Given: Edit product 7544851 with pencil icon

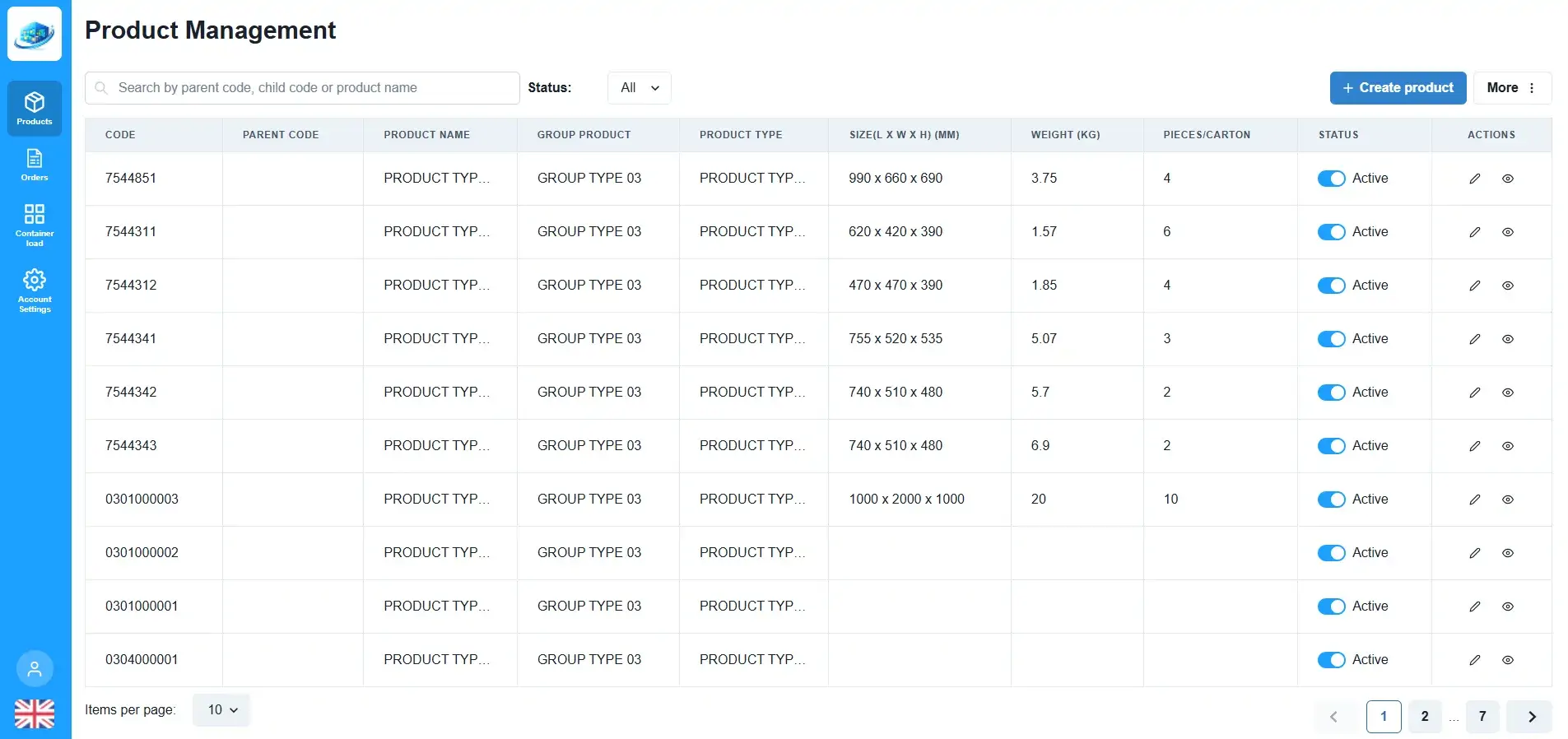Looking at the screenshot, I should coord(1475,179).
